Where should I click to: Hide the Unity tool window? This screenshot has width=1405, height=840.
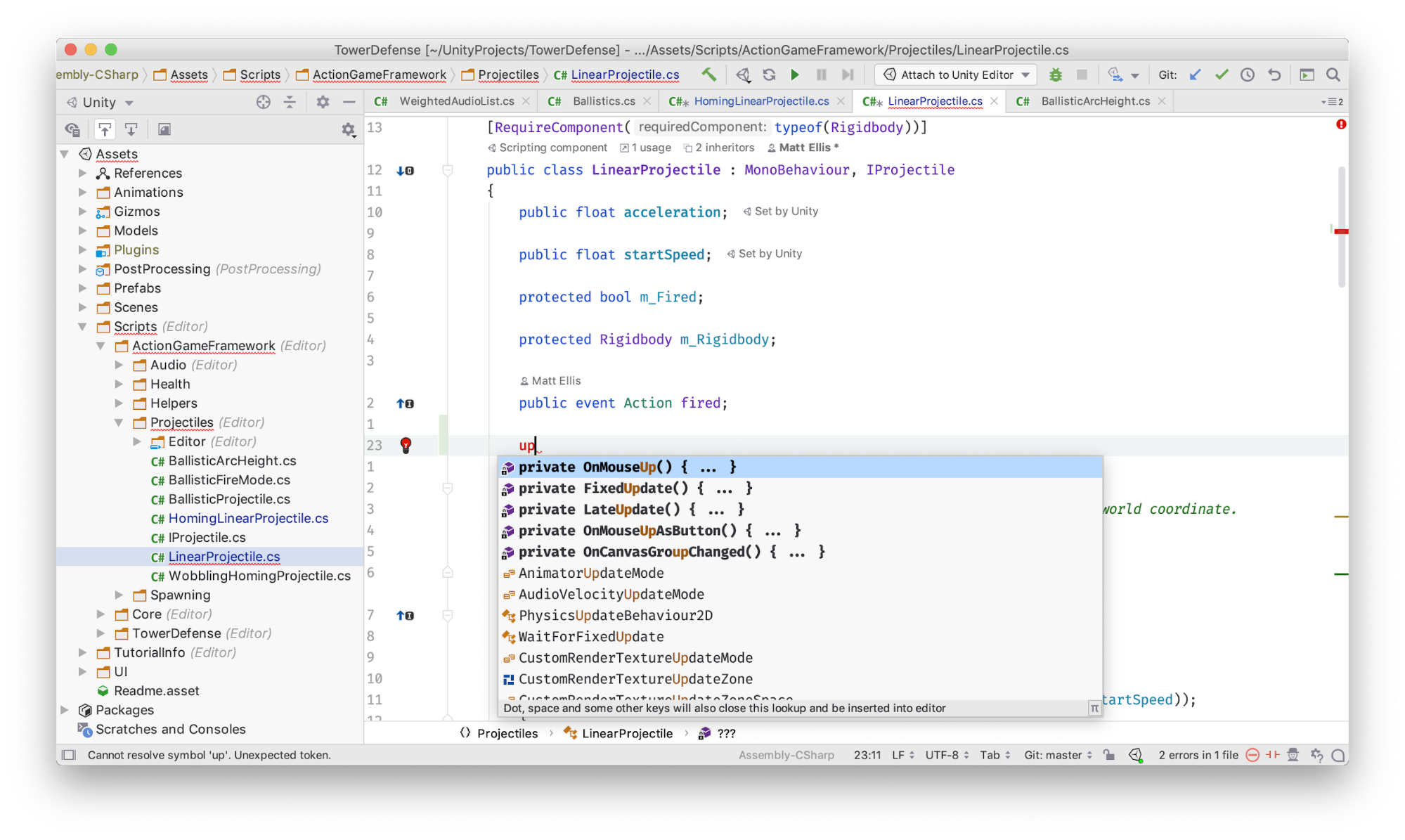click(x=349, y=102)
